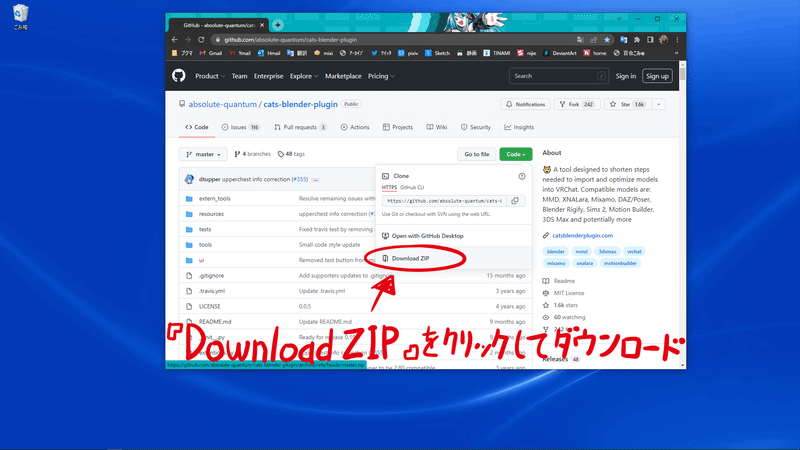Open the DeviantArt bookmark

coord(560,53)
